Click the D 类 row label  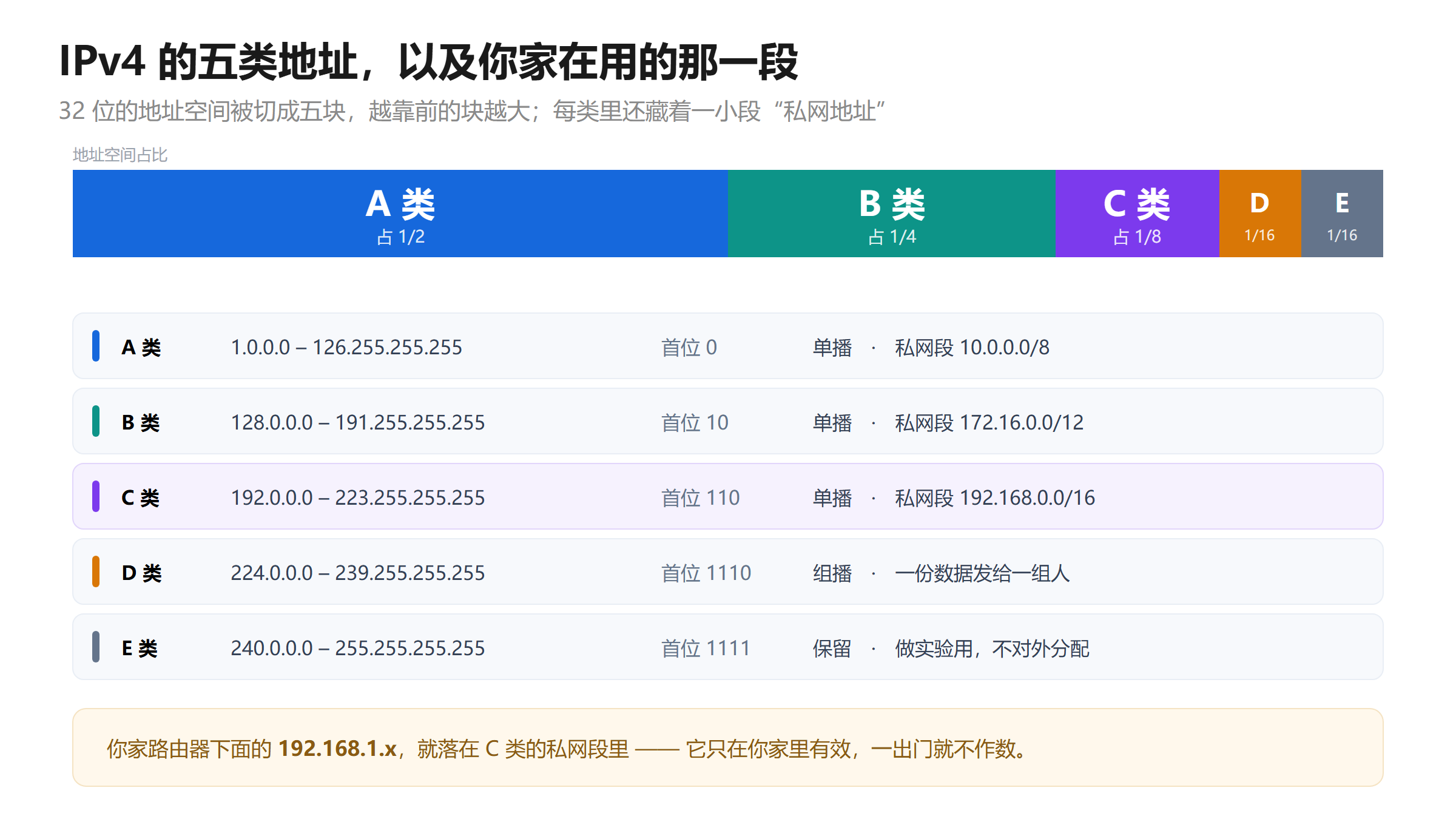coord(142,573)
